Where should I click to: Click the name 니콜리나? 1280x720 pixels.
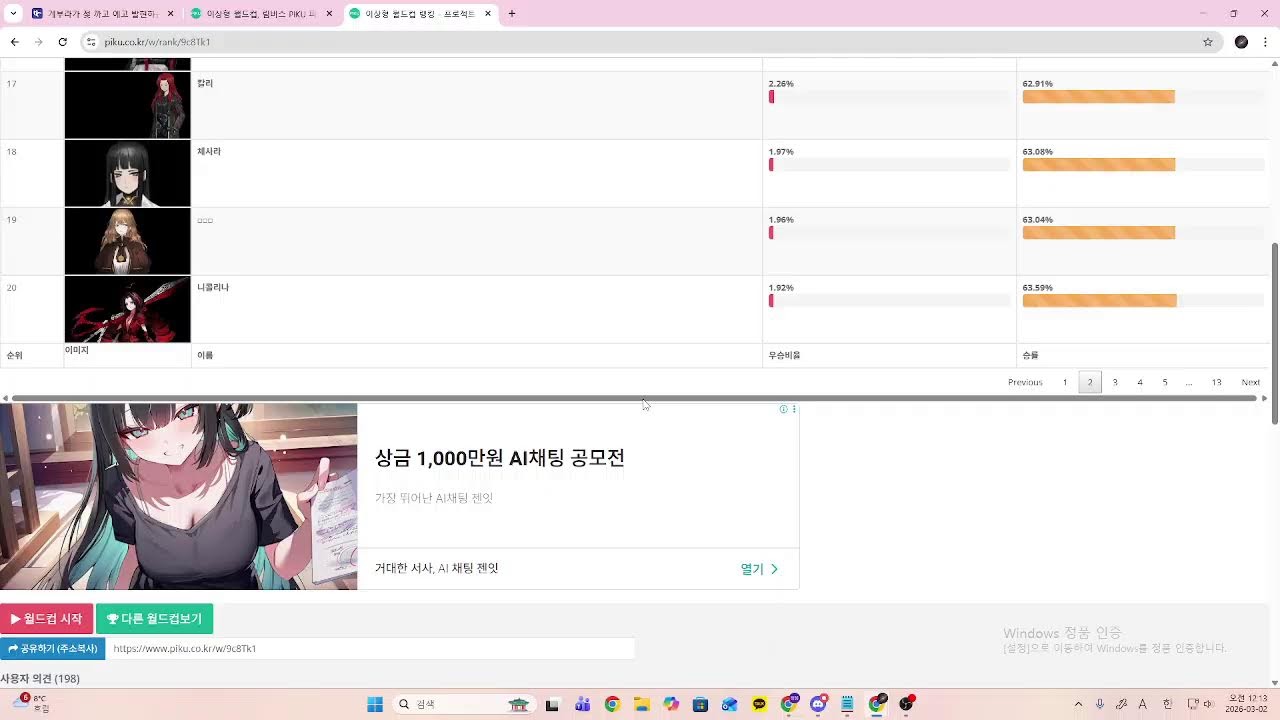pos(213,287)
